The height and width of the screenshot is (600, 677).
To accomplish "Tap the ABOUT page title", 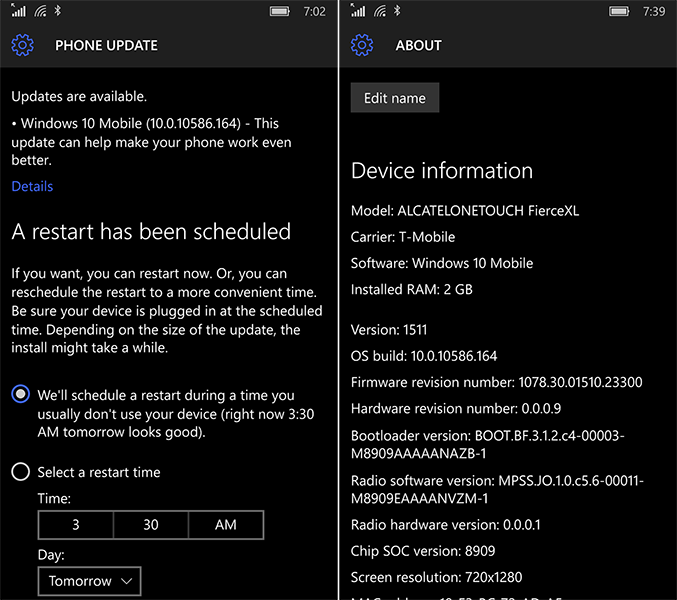I will (x=418, y=45).
